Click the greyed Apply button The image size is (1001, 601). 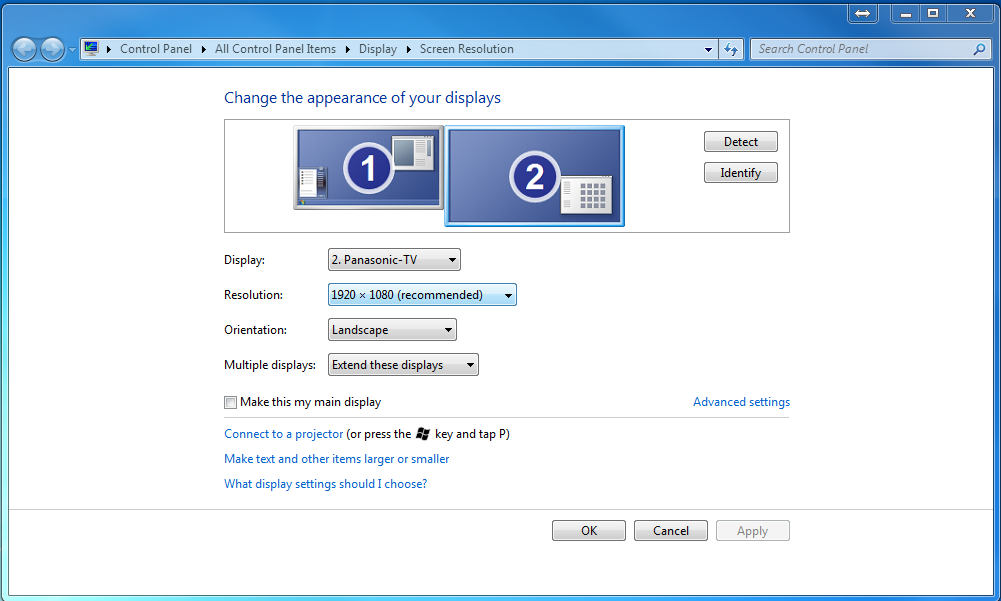point(752,531)
